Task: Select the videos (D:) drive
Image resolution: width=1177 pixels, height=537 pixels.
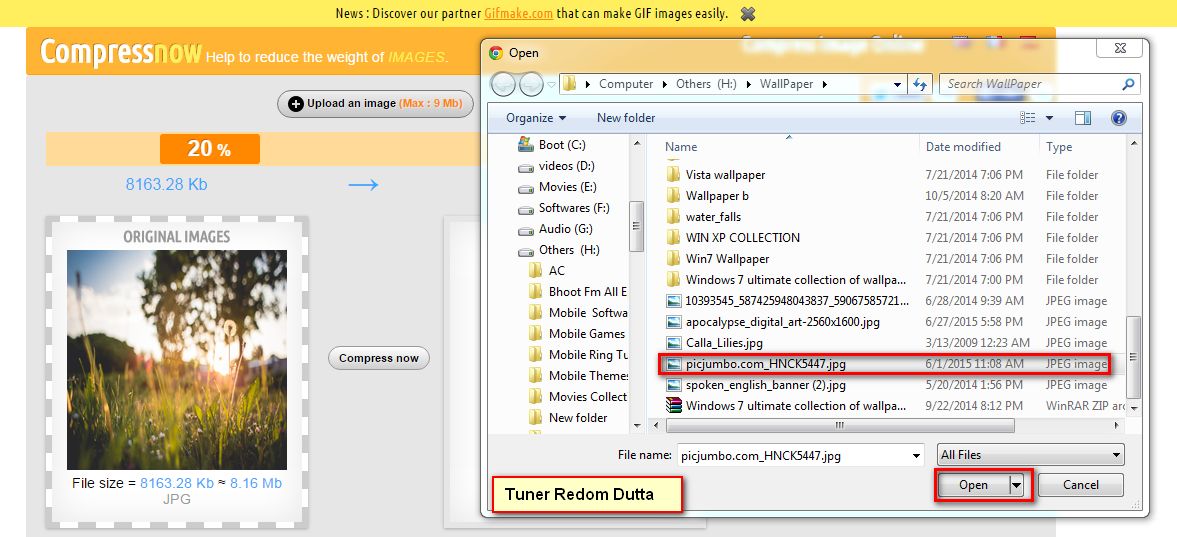Action: (556, 166)
